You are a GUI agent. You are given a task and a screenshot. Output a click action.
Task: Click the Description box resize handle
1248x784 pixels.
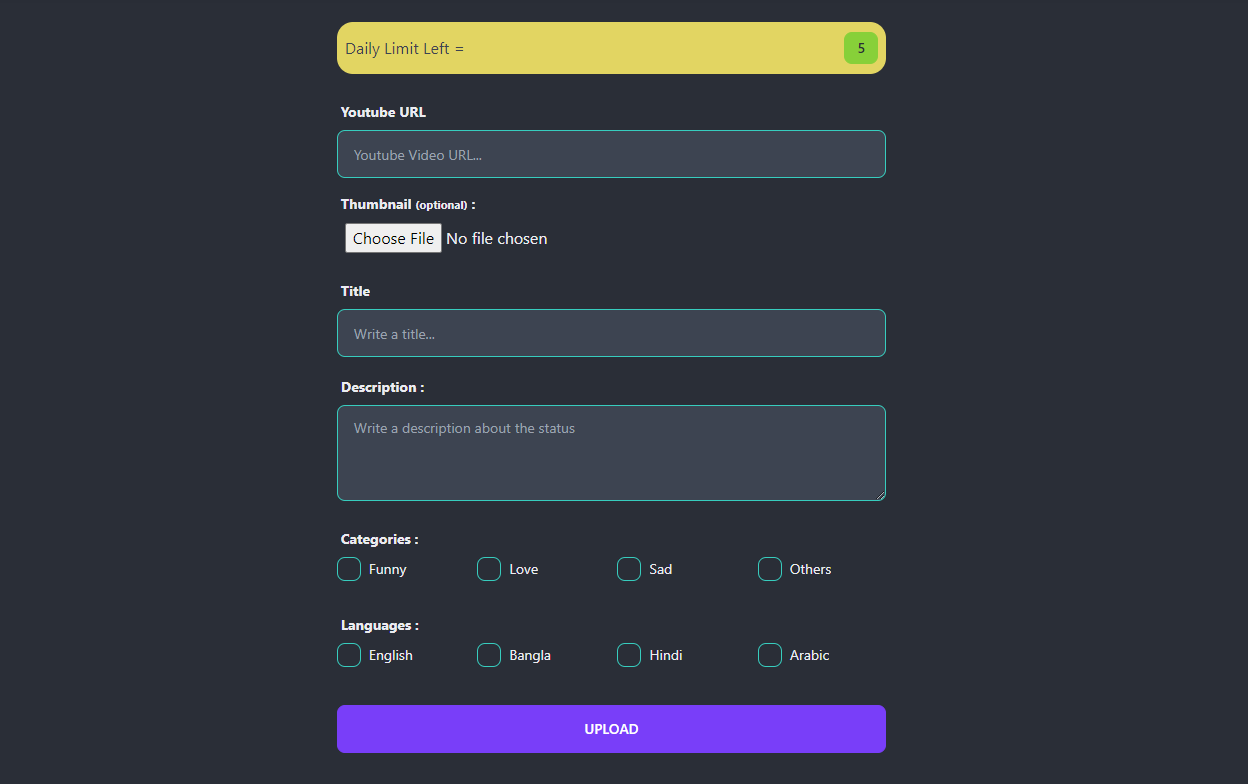pos(880,495)
